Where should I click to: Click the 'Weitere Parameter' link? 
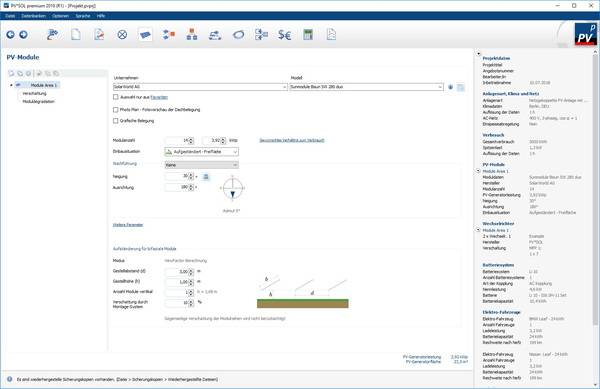pyautogui.click(x=128, y=225)
